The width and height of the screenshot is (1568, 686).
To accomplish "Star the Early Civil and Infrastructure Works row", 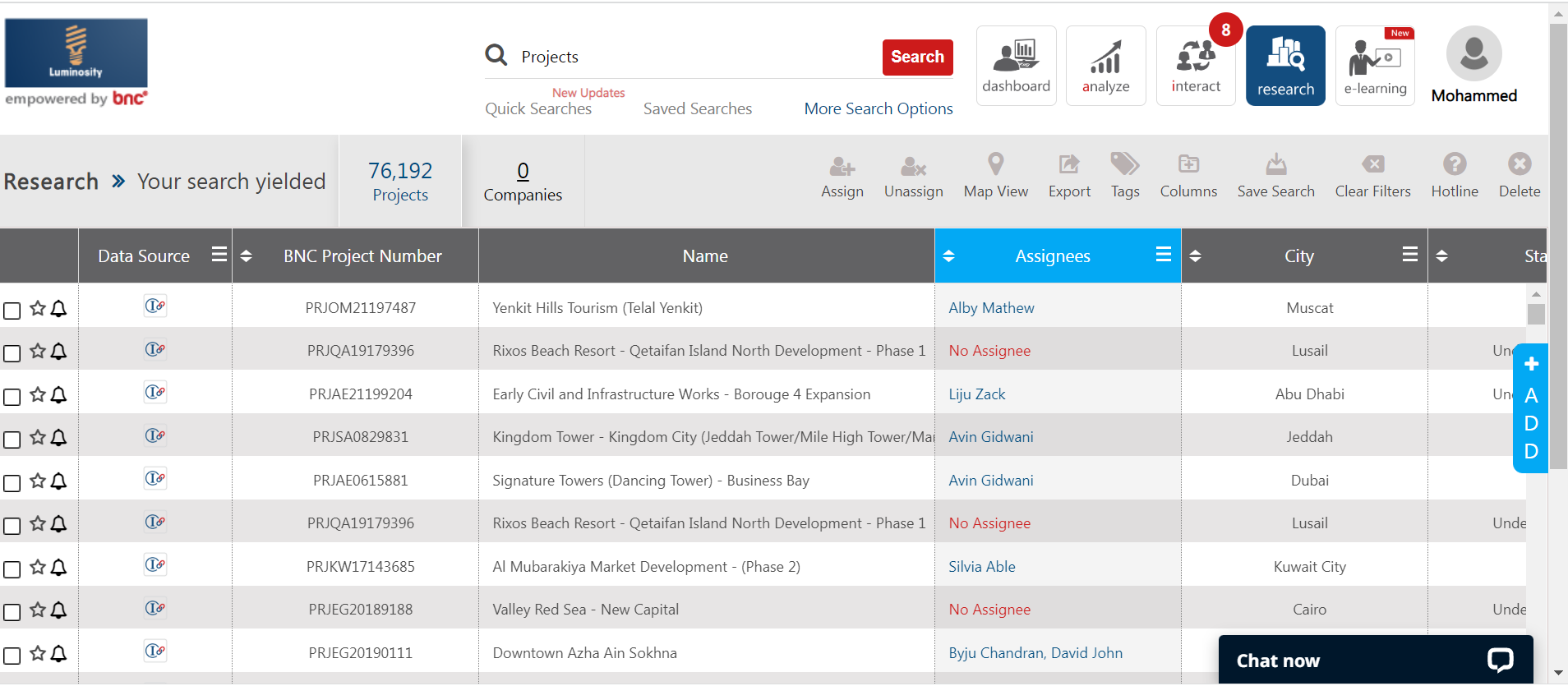I will [38, 394].
